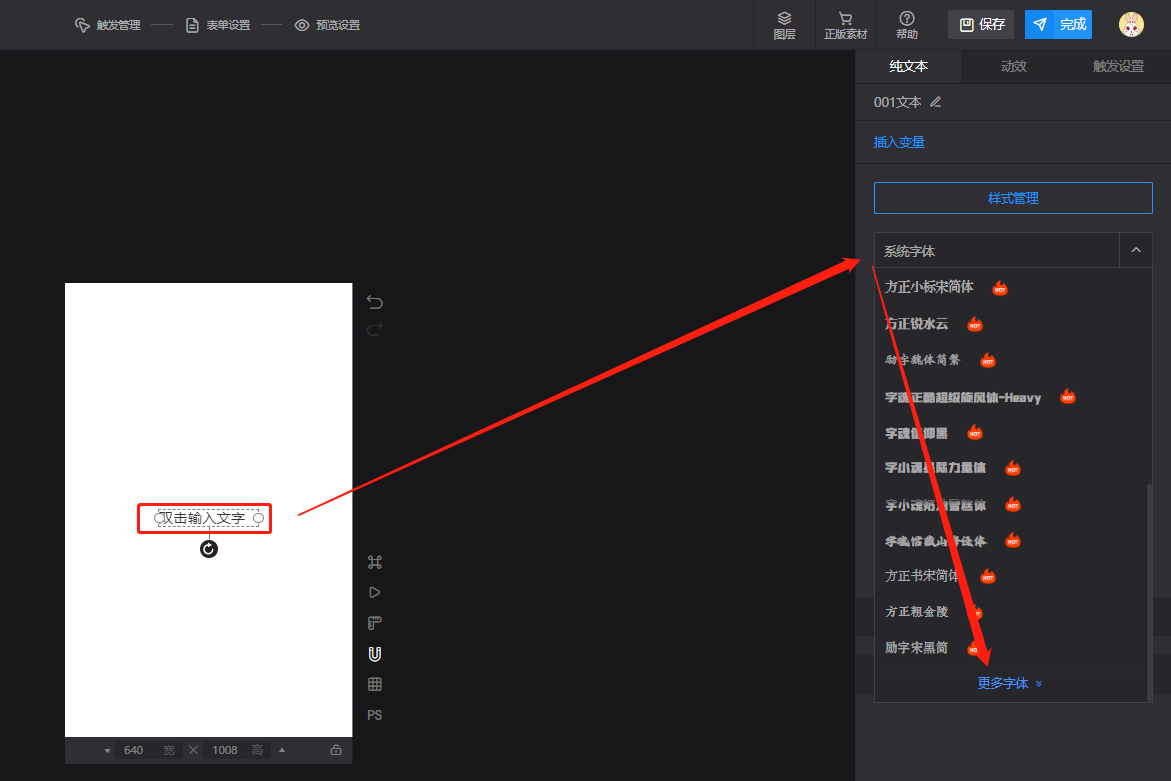Click the redo arrow icon
1171x781 pixels.
tap(375, 329)
